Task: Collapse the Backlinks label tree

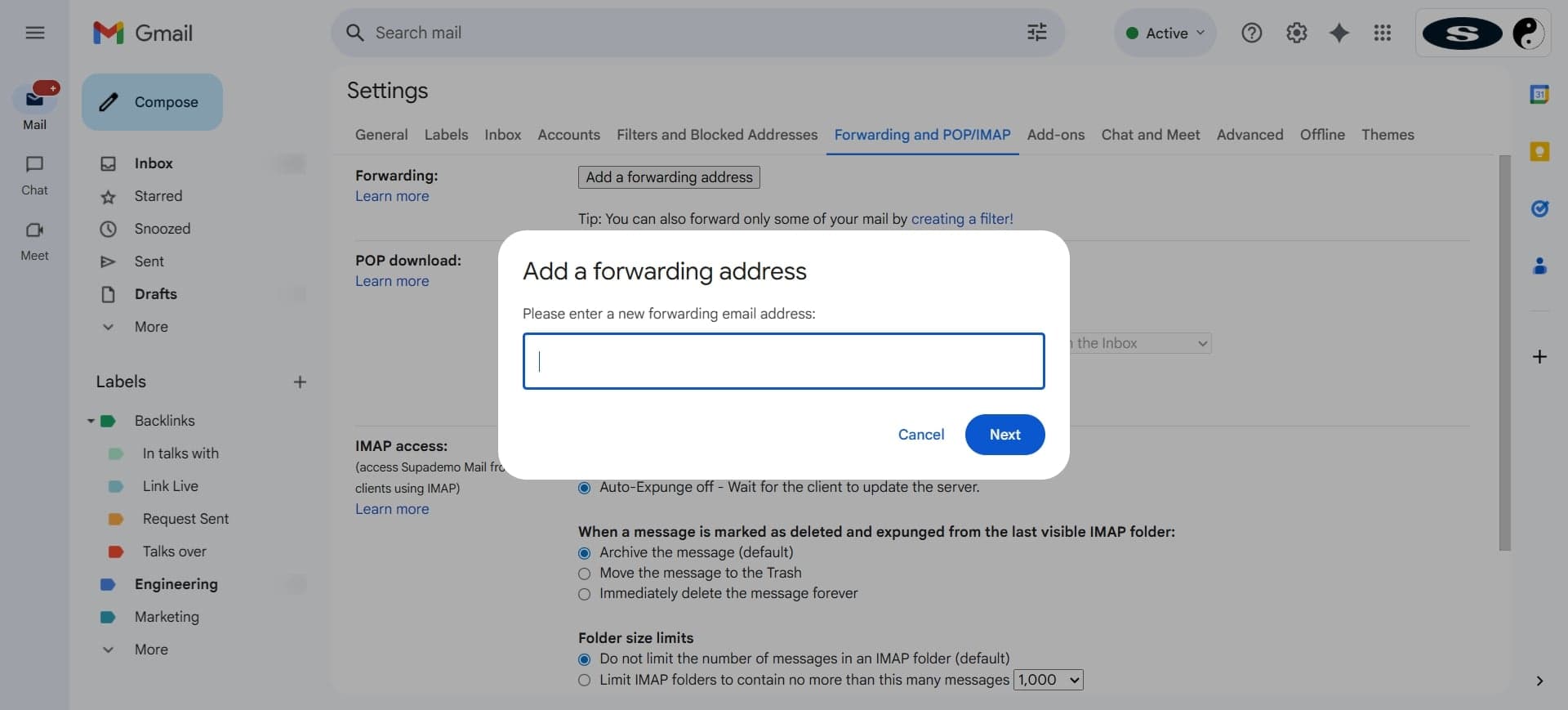Action: point(91,421)
